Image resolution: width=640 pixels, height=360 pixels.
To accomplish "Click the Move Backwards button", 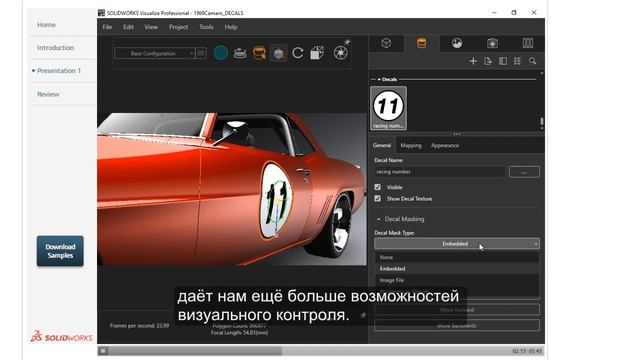I will point(457,326).
